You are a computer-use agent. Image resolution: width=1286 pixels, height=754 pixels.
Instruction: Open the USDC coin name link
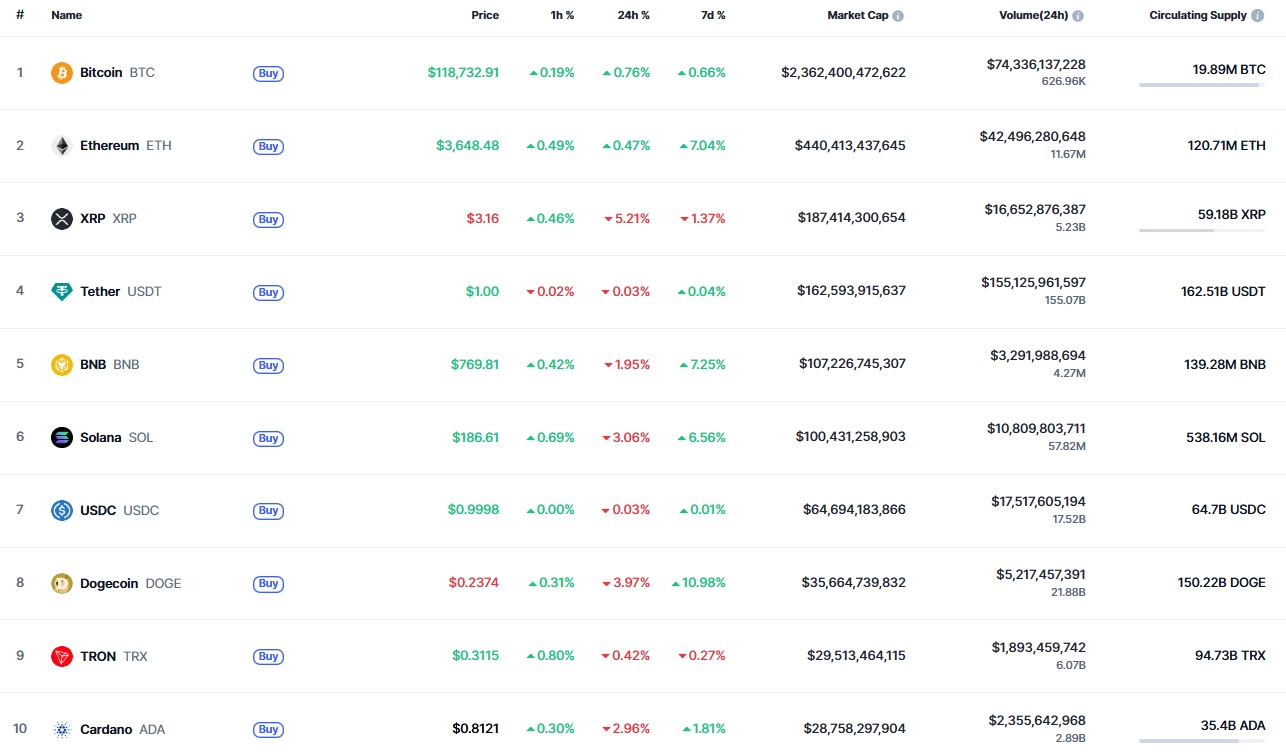coord(99,511)
